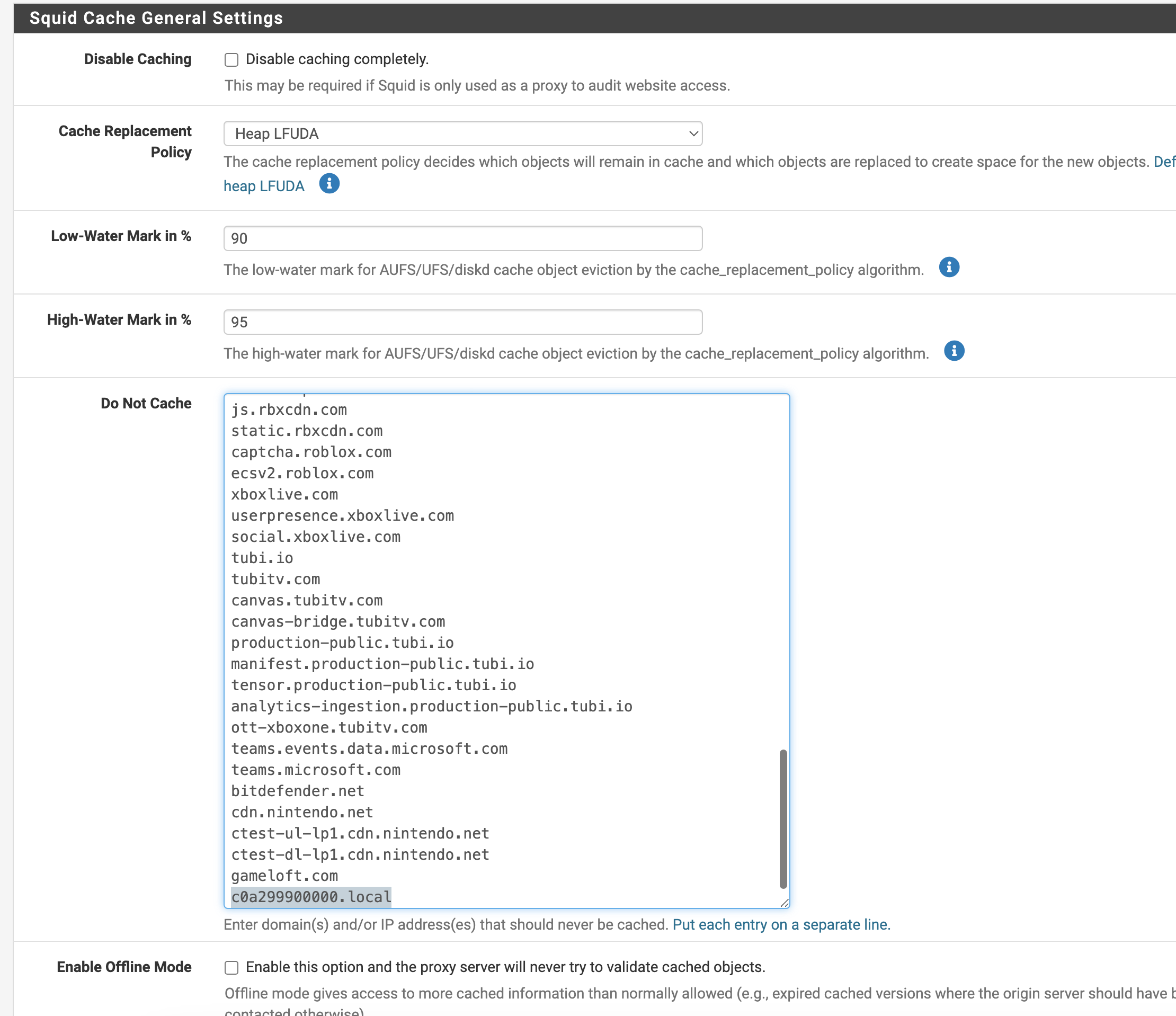
Task: Click info icon next to heap LFUDA
Action: click(329, 184)
